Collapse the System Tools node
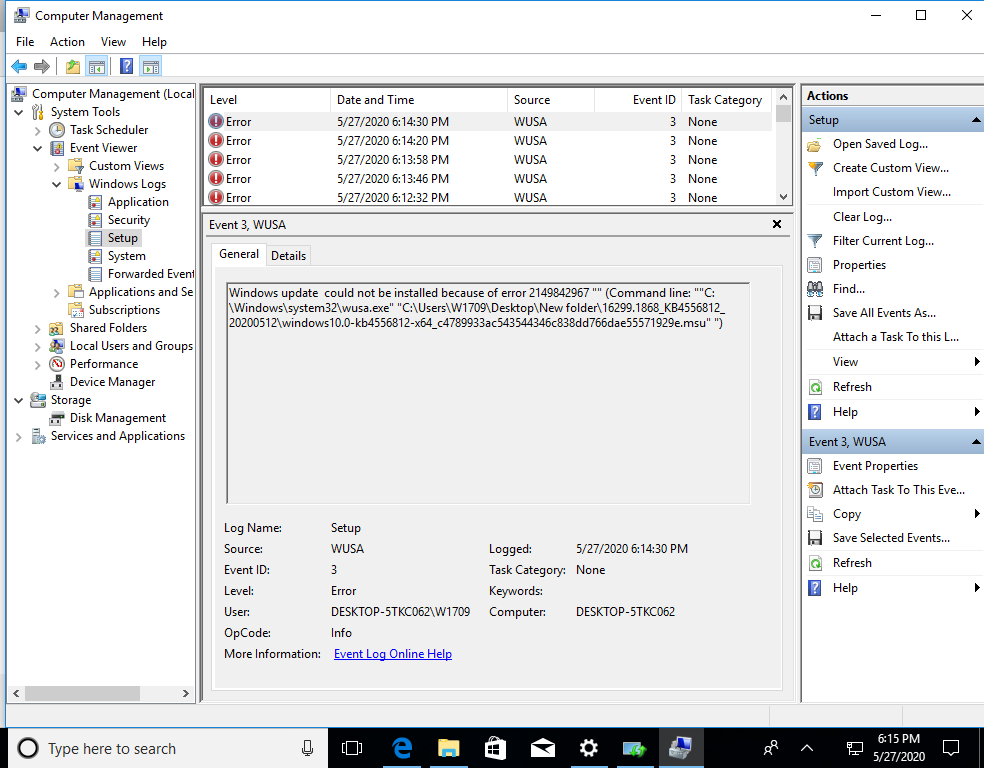The image size is (984, 768). (19, 112)
